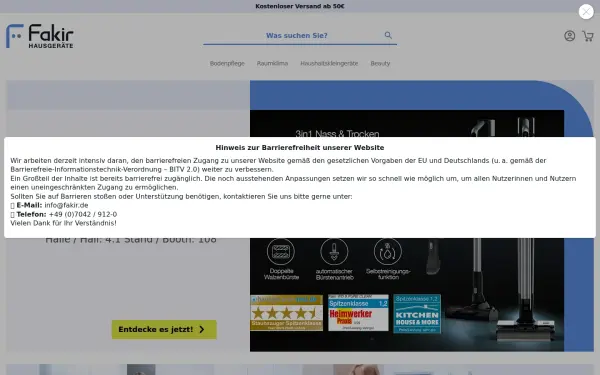Click the Fakir Hausgeräte logo
The image size is (600, 375).
click(x=40, y=36)
